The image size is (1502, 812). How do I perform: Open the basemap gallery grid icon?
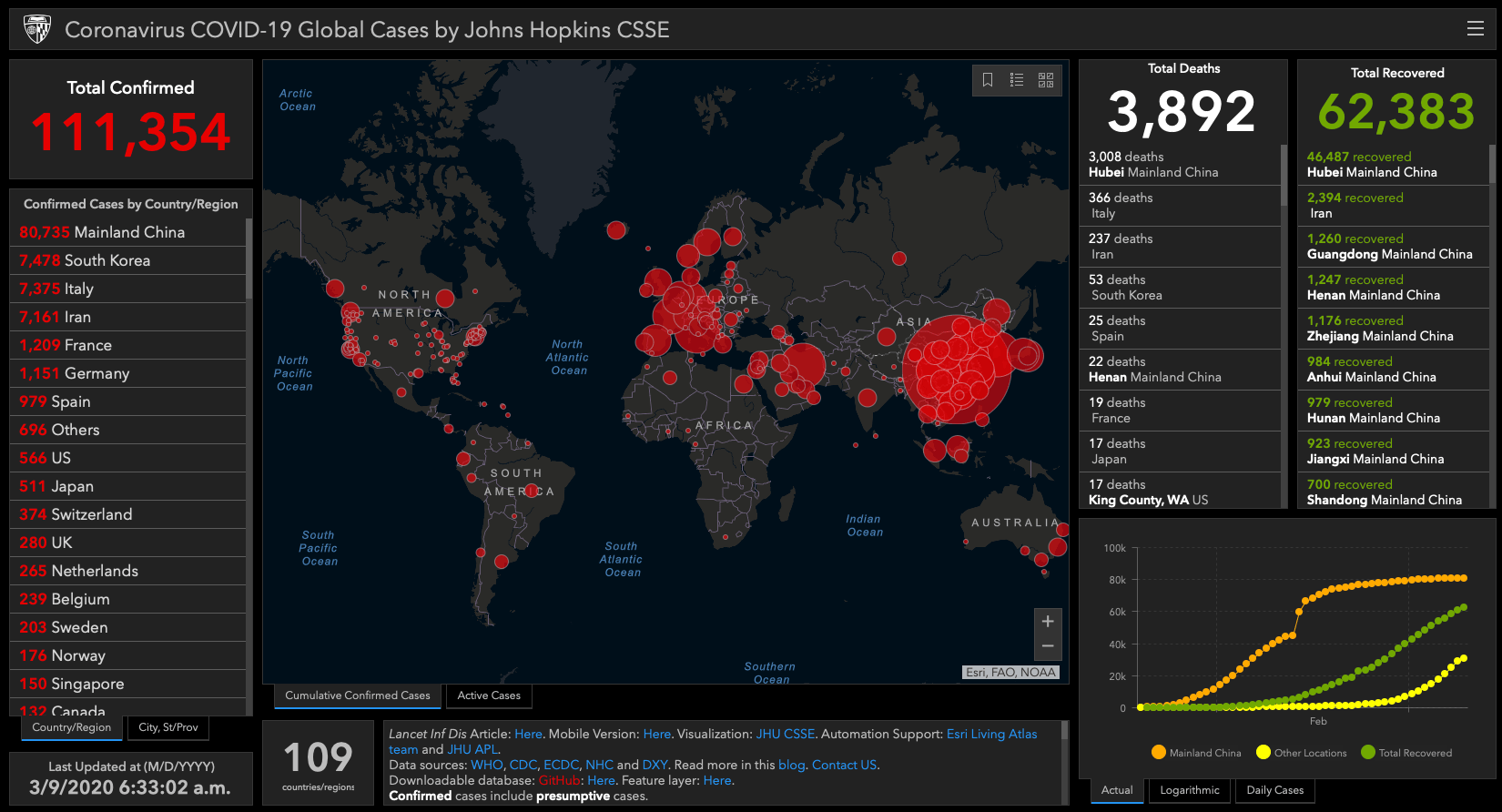(x=1046, y=80)
